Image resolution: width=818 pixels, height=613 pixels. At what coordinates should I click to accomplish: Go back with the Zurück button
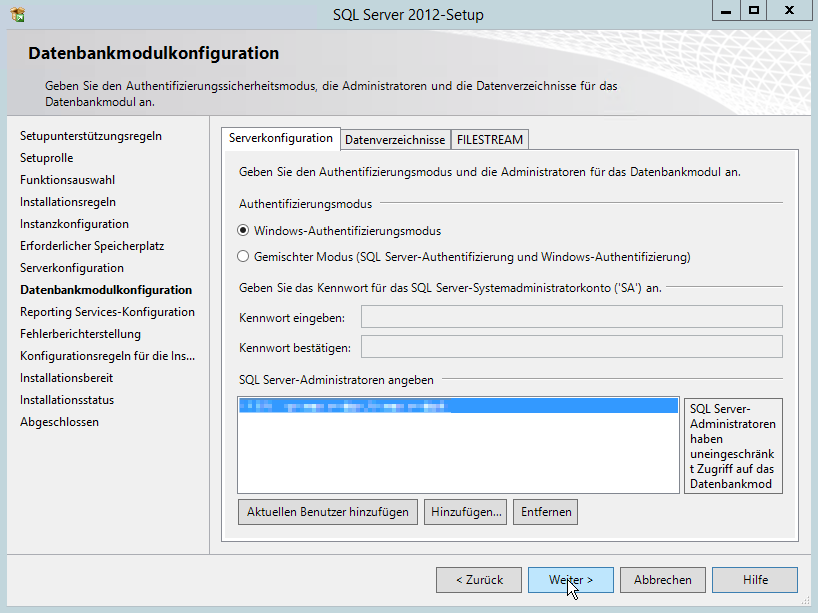pyautogui.click(x=478, y=580)
